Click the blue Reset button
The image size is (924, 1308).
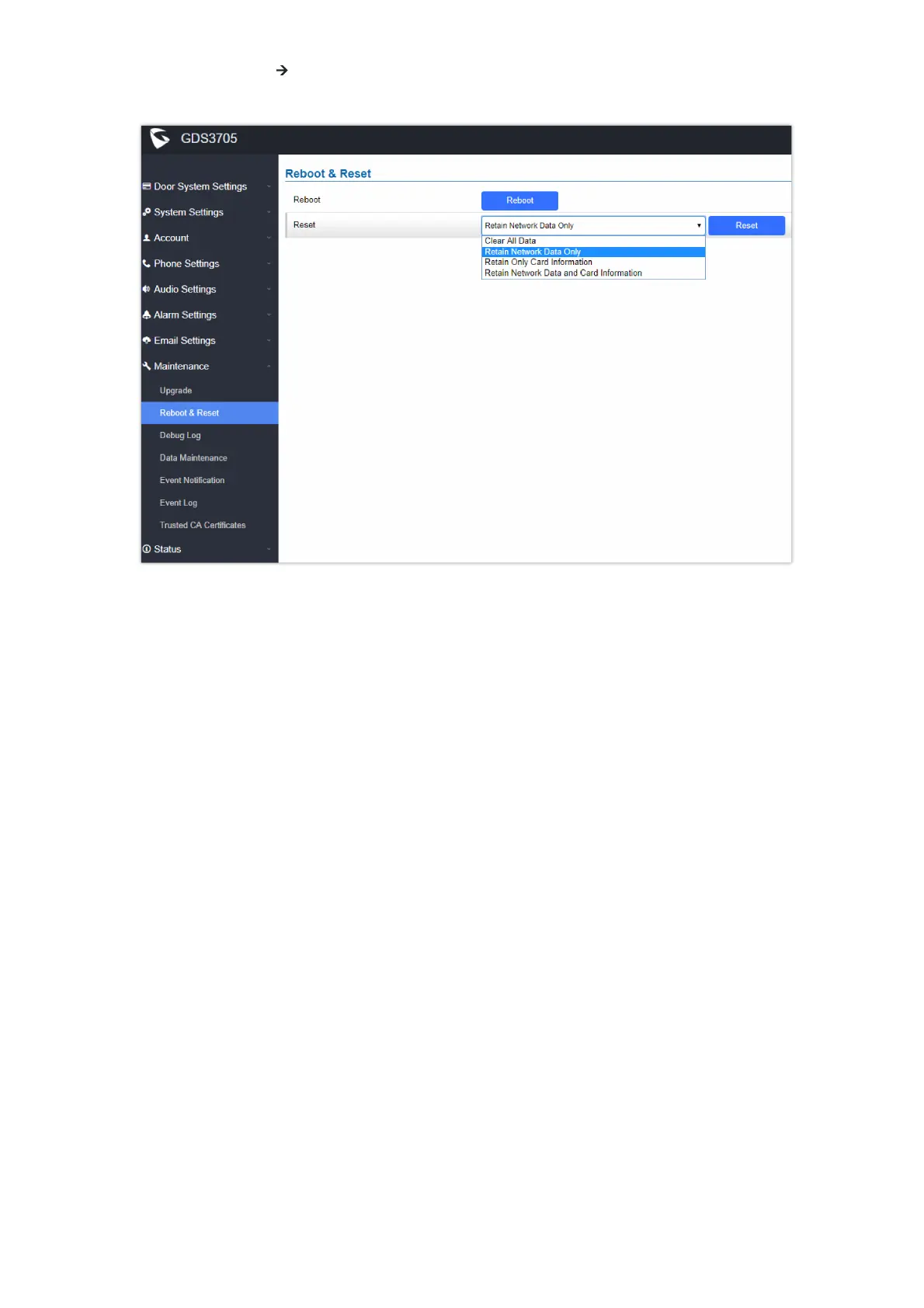point(746,225)
